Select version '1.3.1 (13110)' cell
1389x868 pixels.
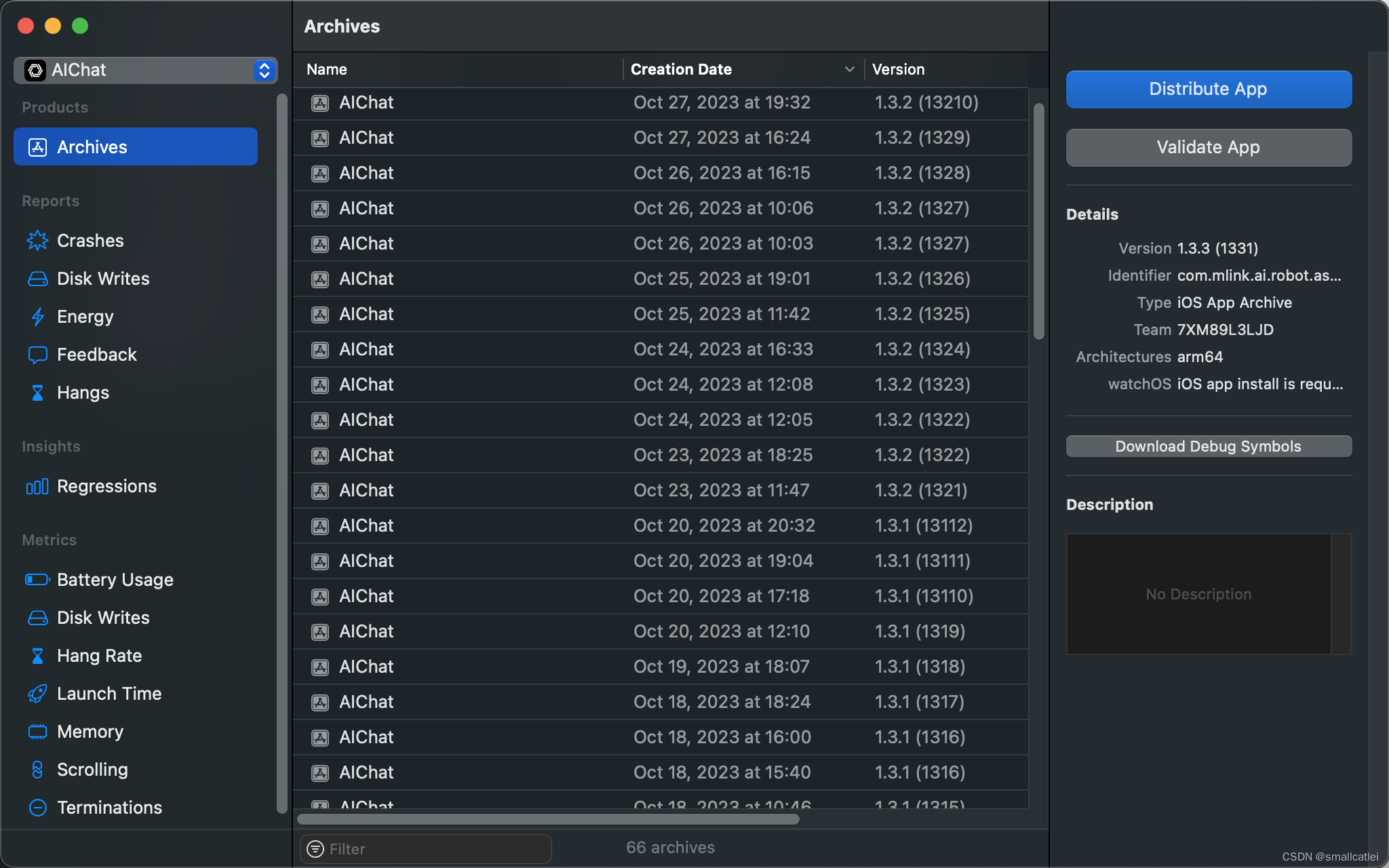(924, 596)
